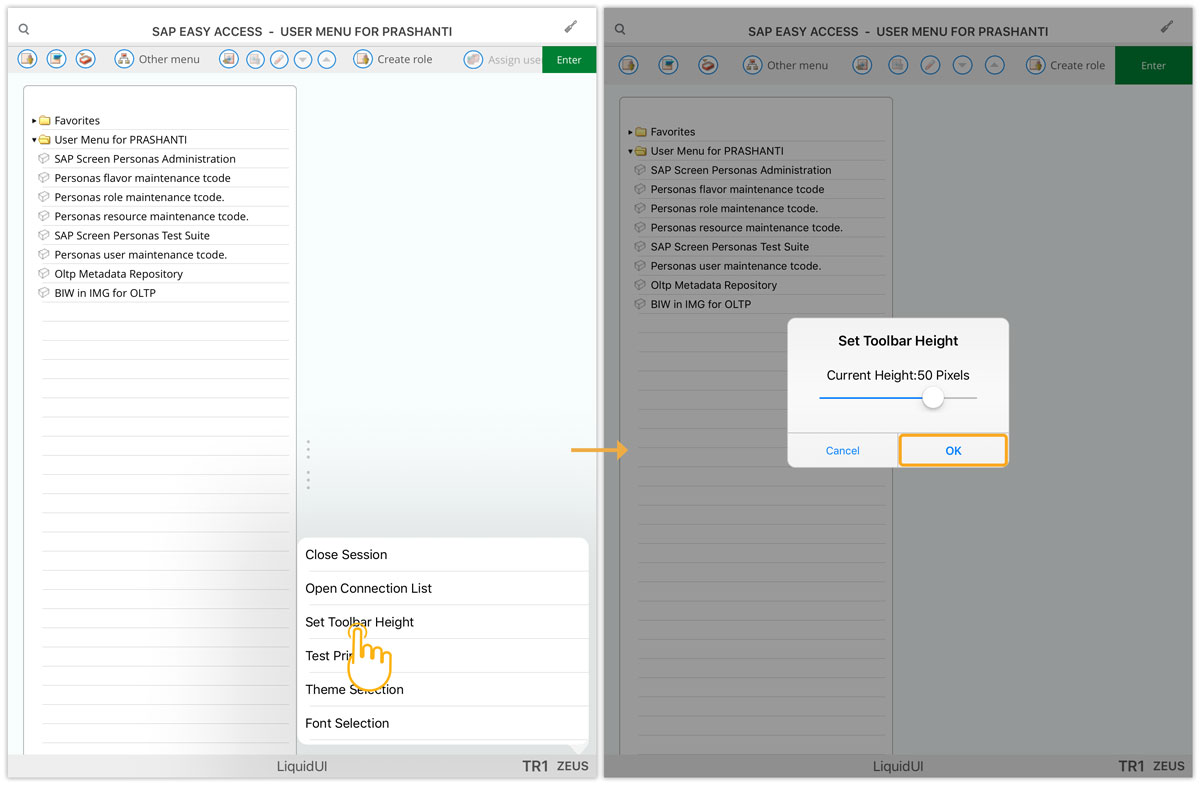Click the SAP menu icon in the menu-open screen toolbar
The width and height of the screenshot is (1200, 785).
coord(57,60)
